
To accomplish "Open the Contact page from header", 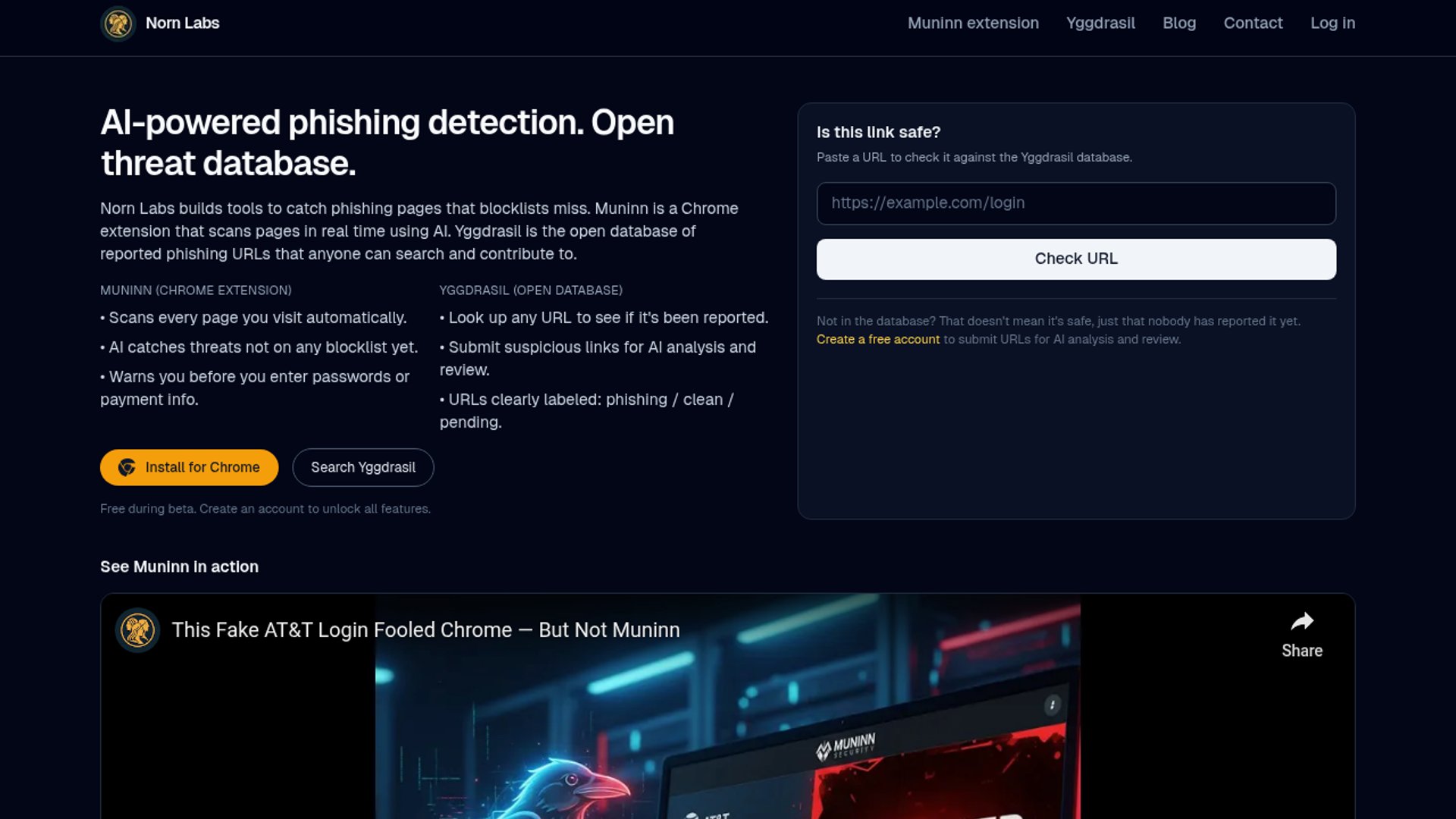I will coord(1253,24).
